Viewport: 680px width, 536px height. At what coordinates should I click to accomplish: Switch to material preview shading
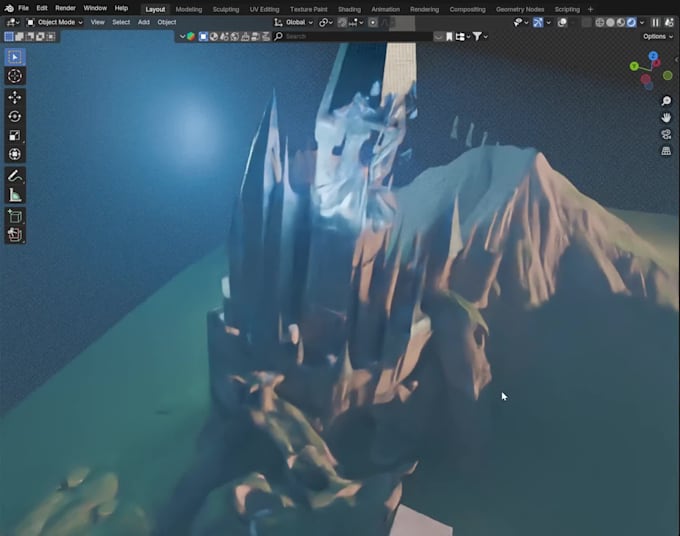[x=621, y=23]
